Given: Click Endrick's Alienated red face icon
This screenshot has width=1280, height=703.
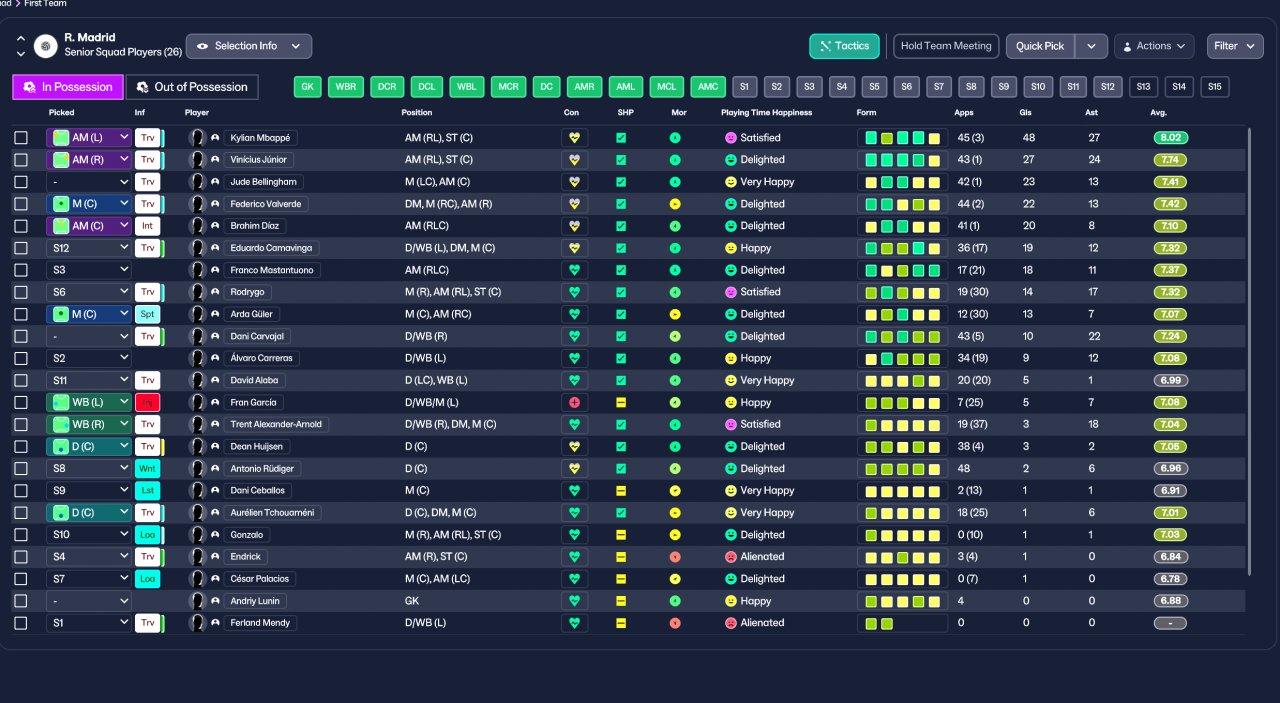Looking at the screenshot, I should pyautogui.click(x=730, y=556).
